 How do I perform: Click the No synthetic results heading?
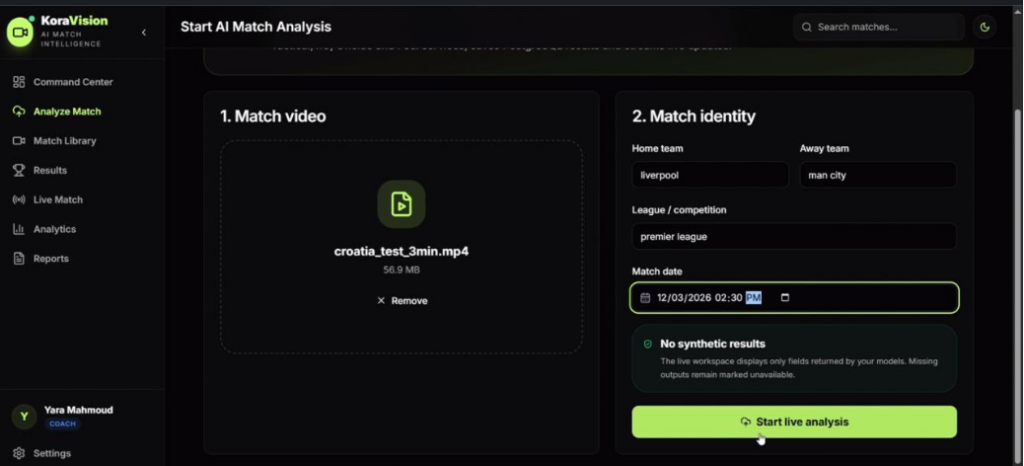pyautogui.click(x=712, y=344)
